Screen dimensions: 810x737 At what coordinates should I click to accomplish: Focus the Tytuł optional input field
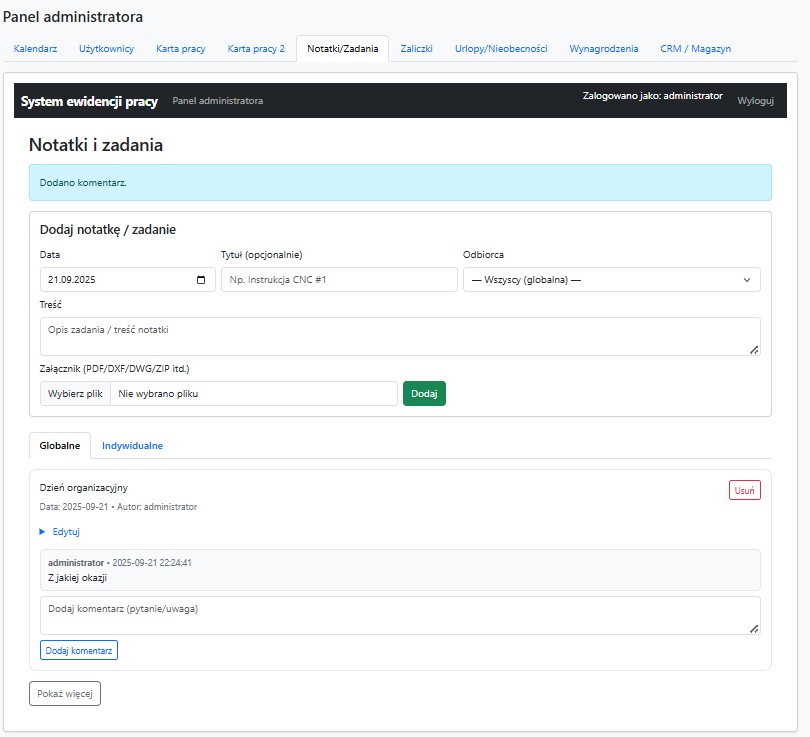click(x=338, y=280)
